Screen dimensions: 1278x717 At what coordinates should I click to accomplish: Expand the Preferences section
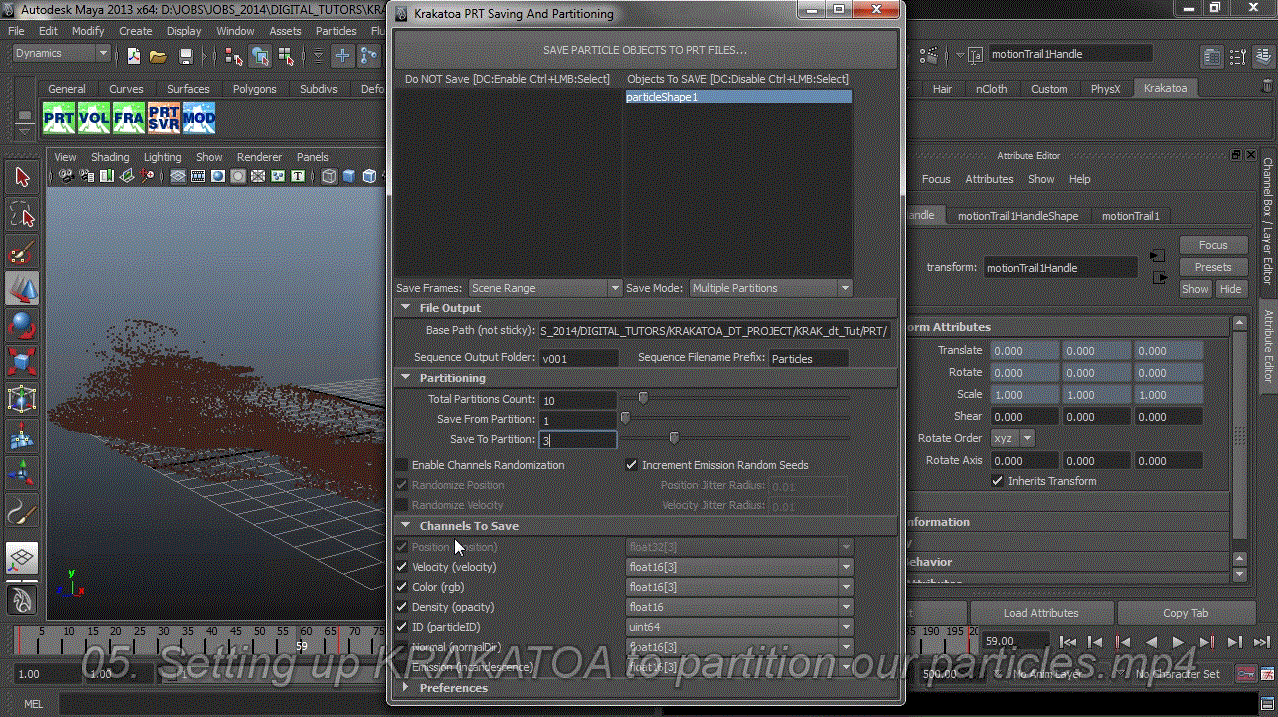click(x=406, y=688)
